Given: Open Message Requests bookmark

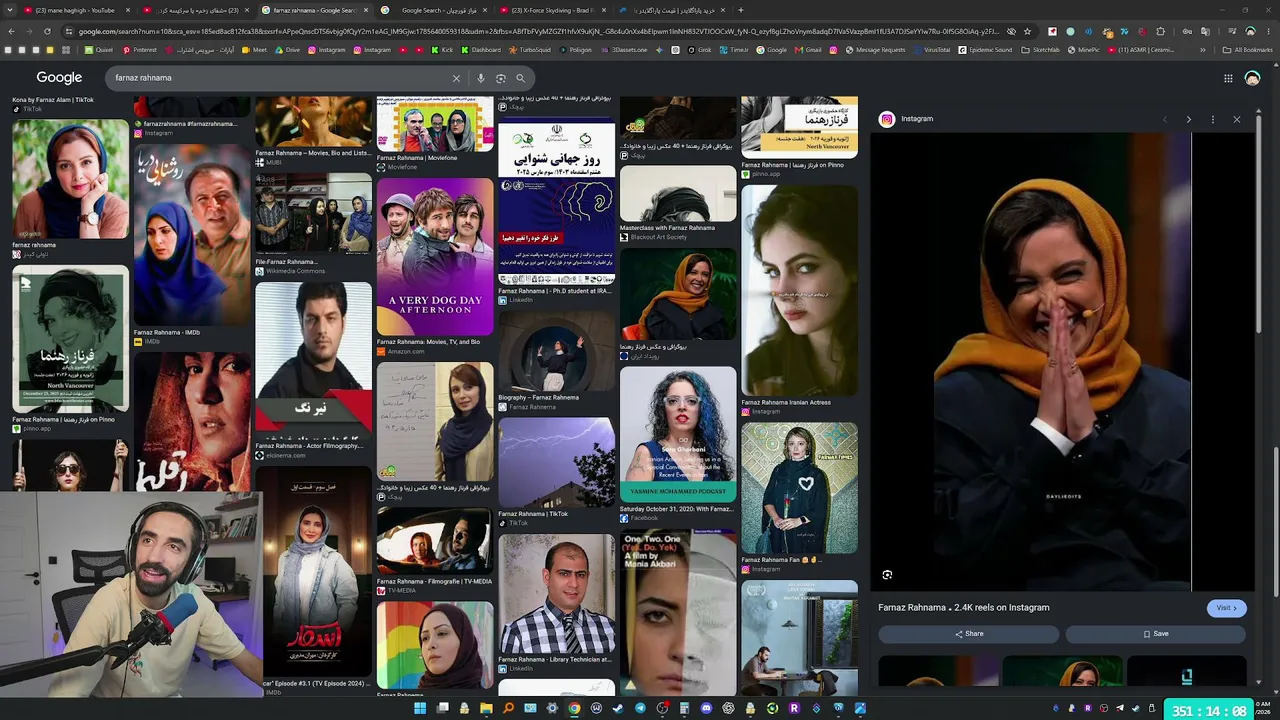Looking at the screenshot, I should (874, 50).
